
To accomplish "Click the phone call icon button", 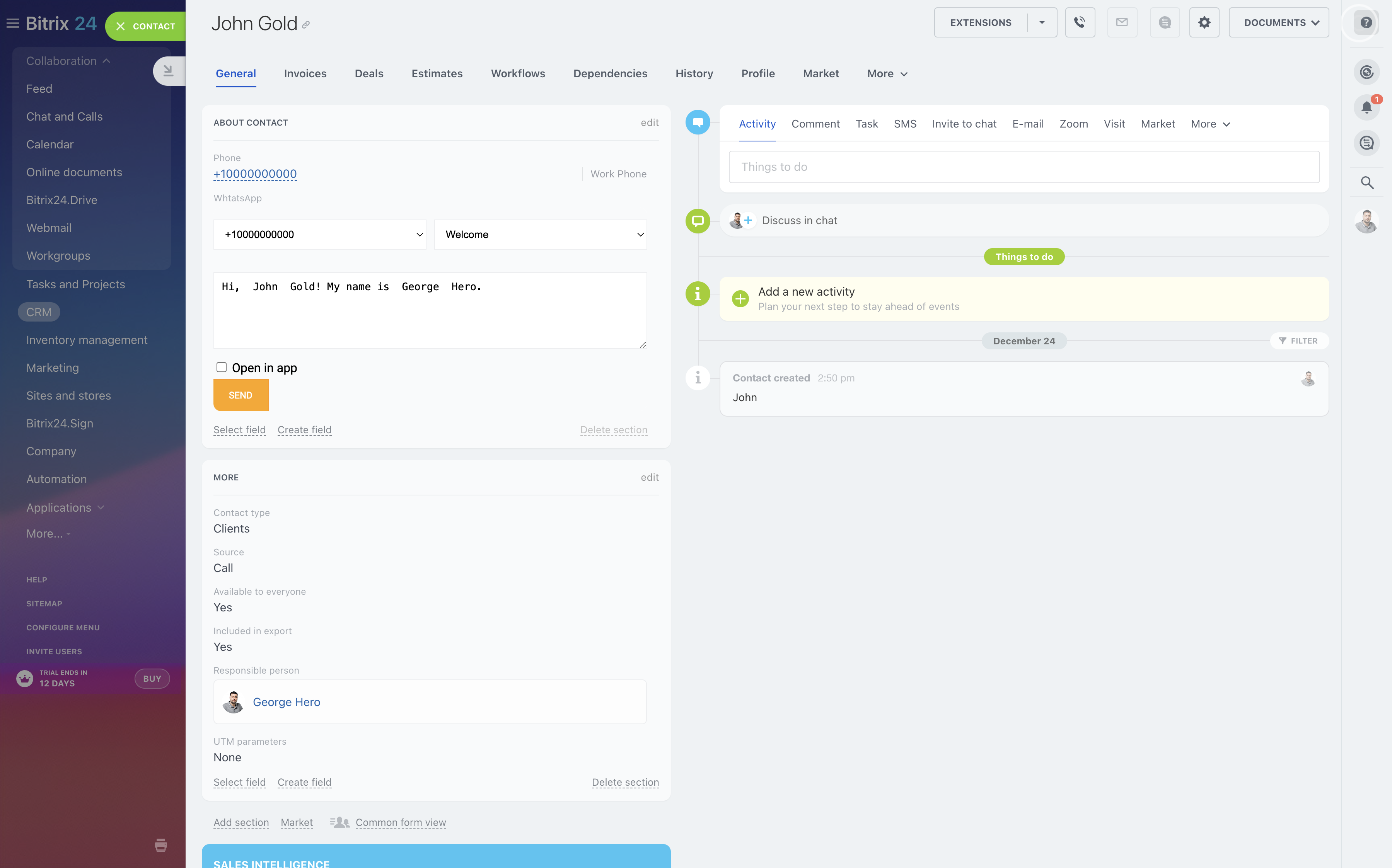I will click(x=1080, y=22).
